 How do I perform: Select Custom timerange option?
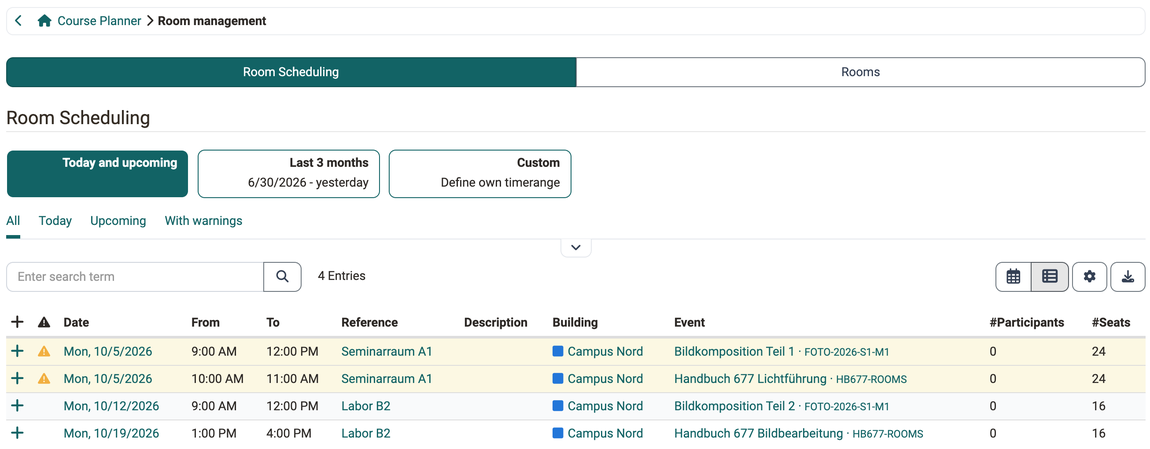tap(480, 174)
